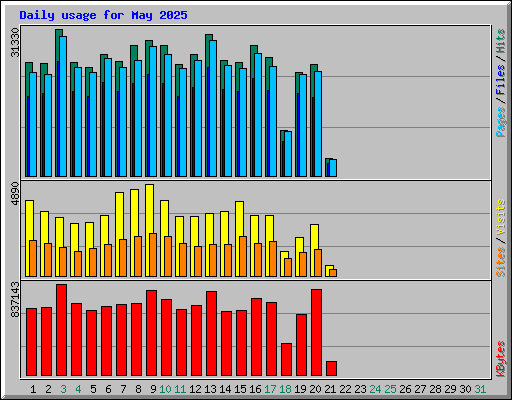
Task: Click the orange "Sites" legend label
Action: [x=501, y=262]
